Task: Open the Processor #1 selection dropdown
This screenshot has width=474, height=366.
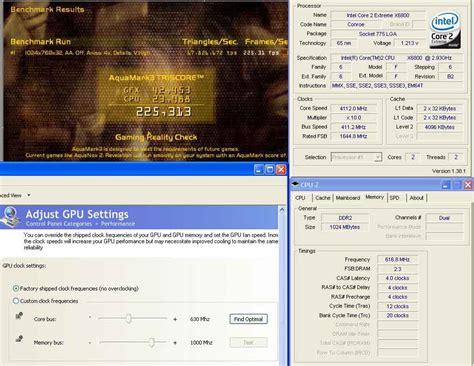Action: click(x=378, y=157)
